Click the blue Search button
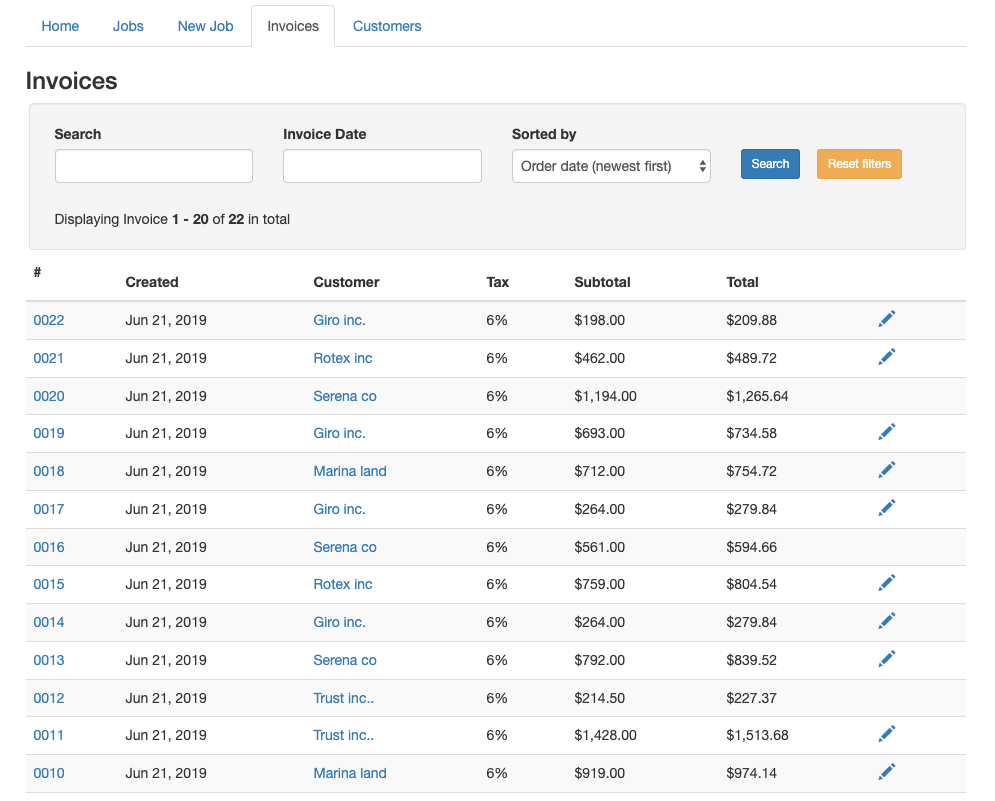This screenshot has height=801, width=995. click(x=770, y=164)
